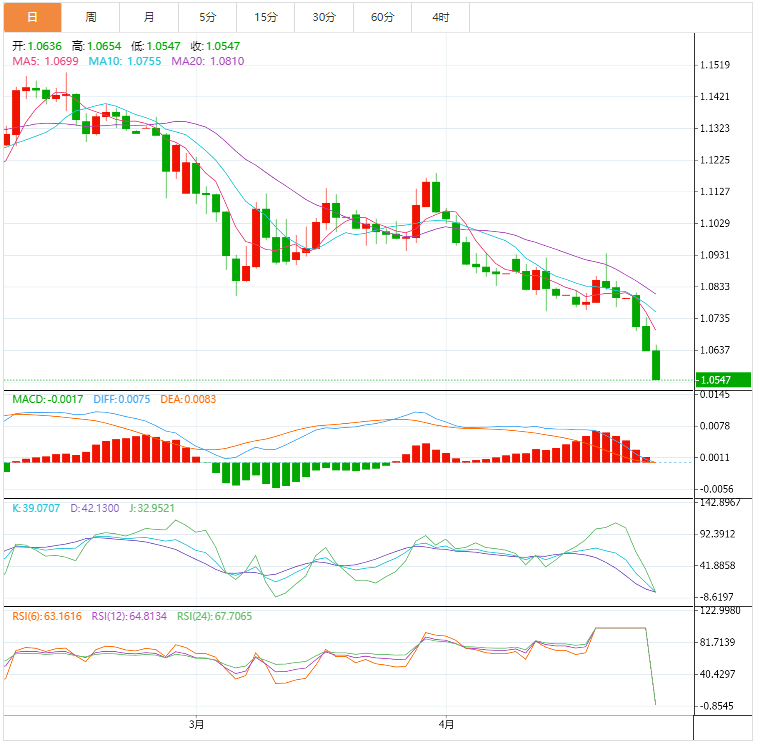Click the 3月 date axis marker
The image size is (757, 751).
tap(196, 724)
